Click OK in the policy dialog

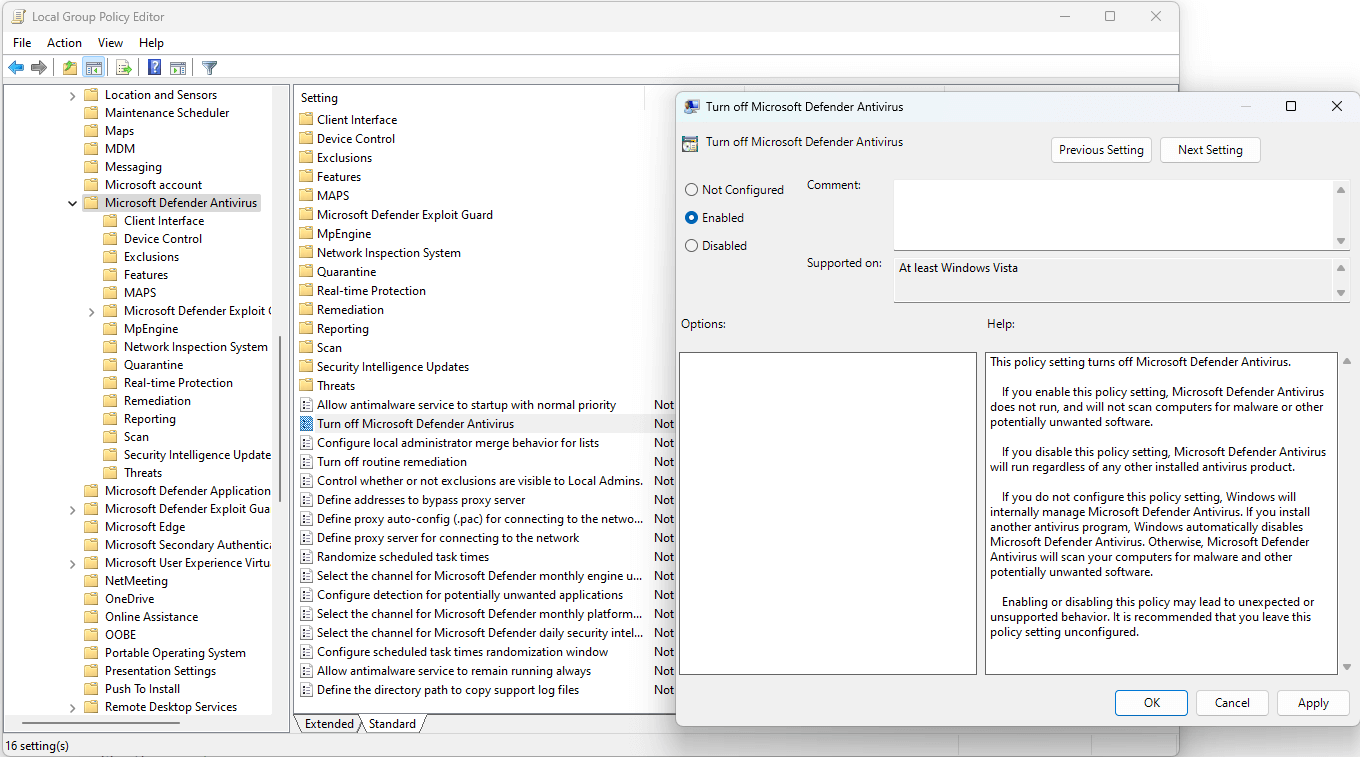[1151, 703]
